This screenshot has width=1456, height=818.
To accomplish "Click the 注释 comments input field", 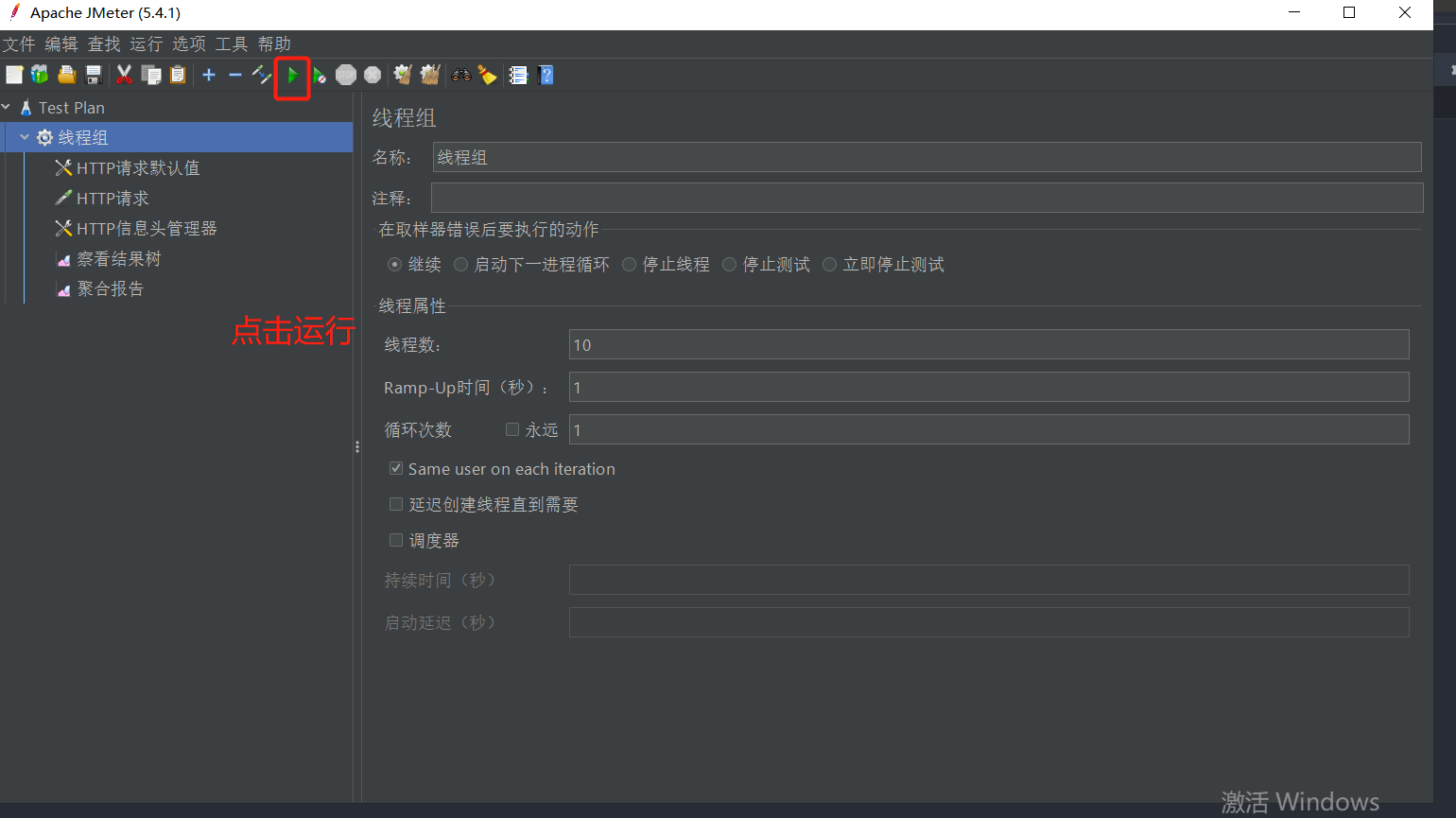I will (927, 198).
